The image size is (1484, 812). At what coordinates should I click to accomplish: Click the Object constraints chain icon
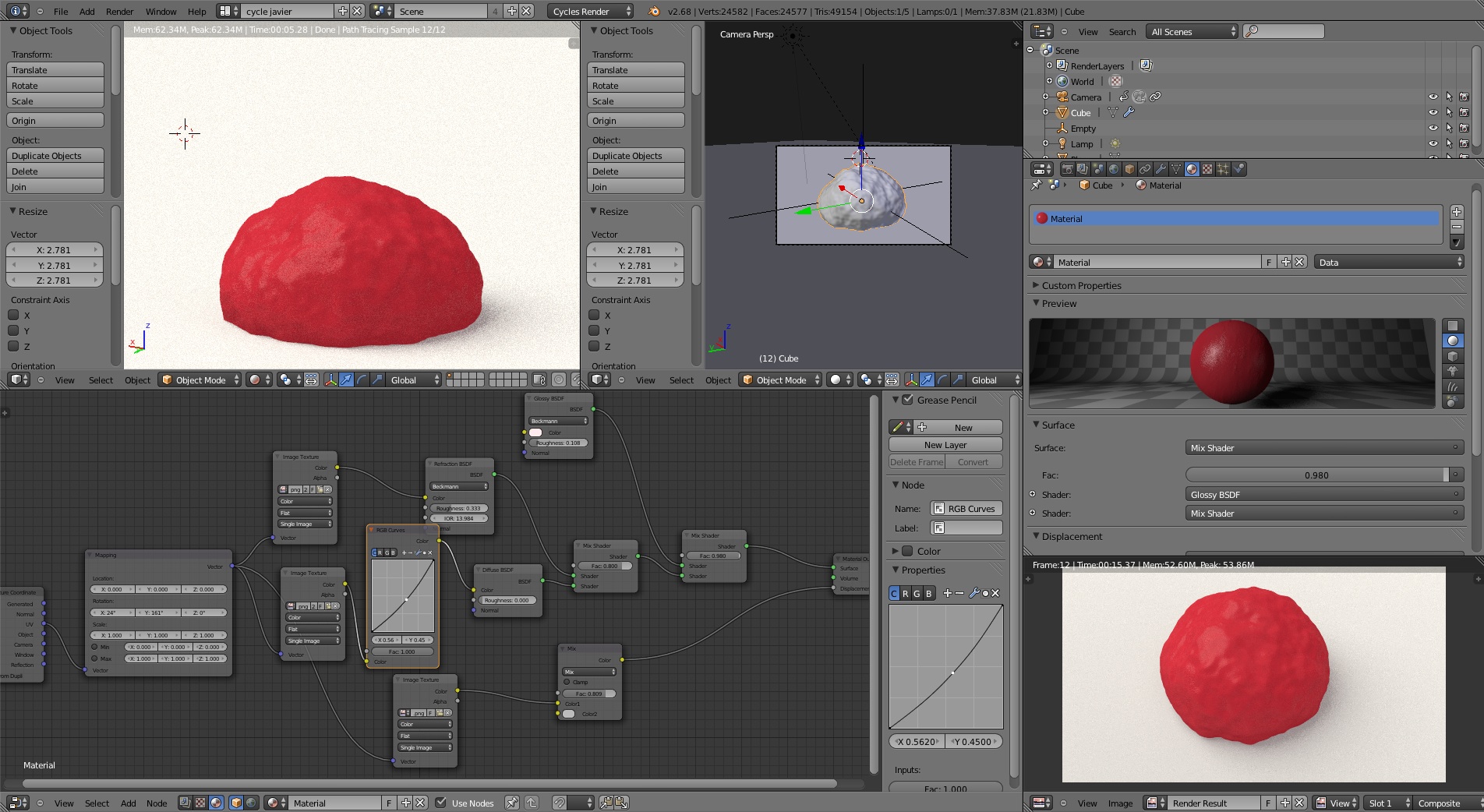1145,169
